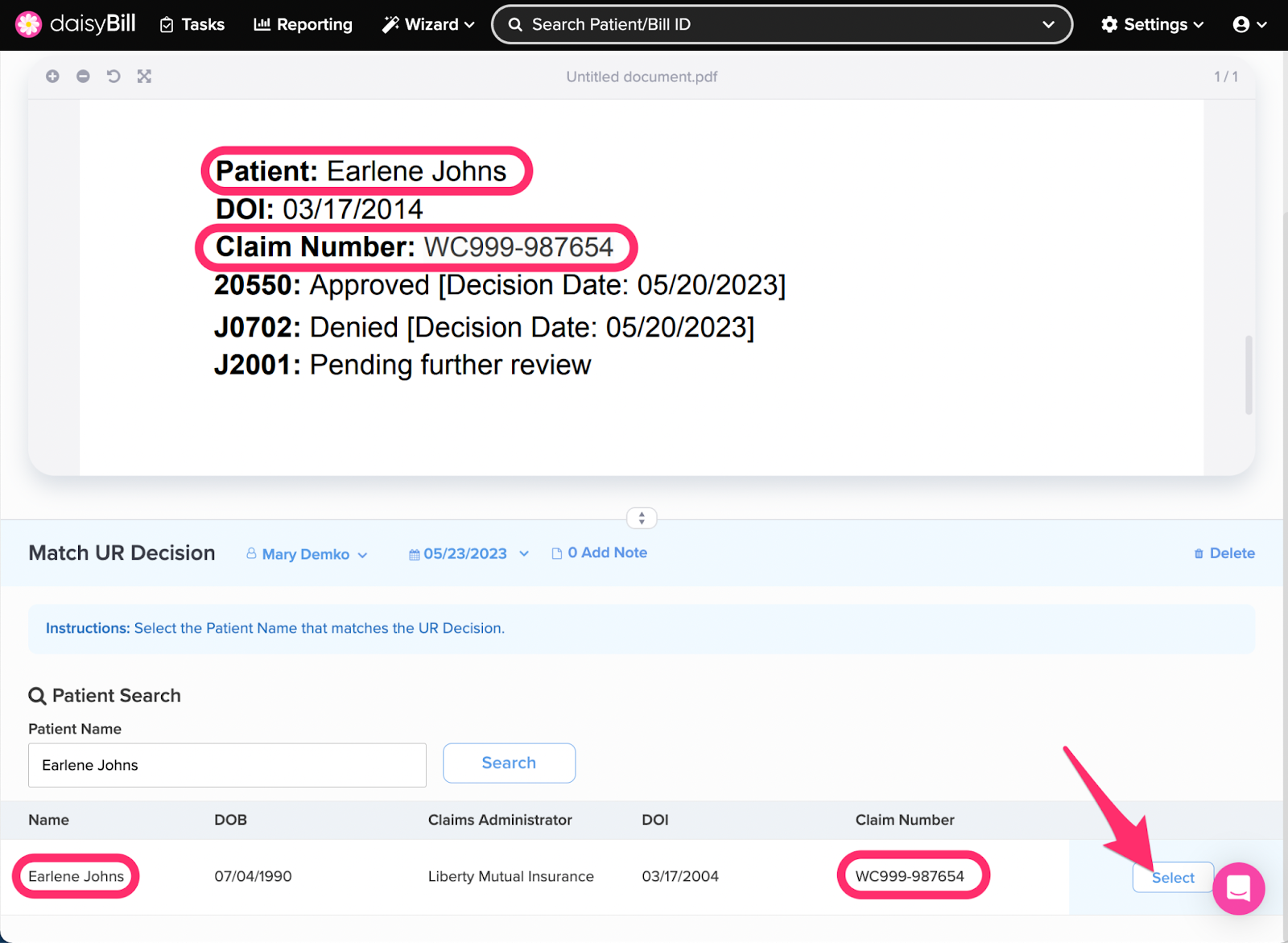This screenshot has width=1288, height=943.
Task: Click the calendar icon for due date
Action: pos(414,555)
